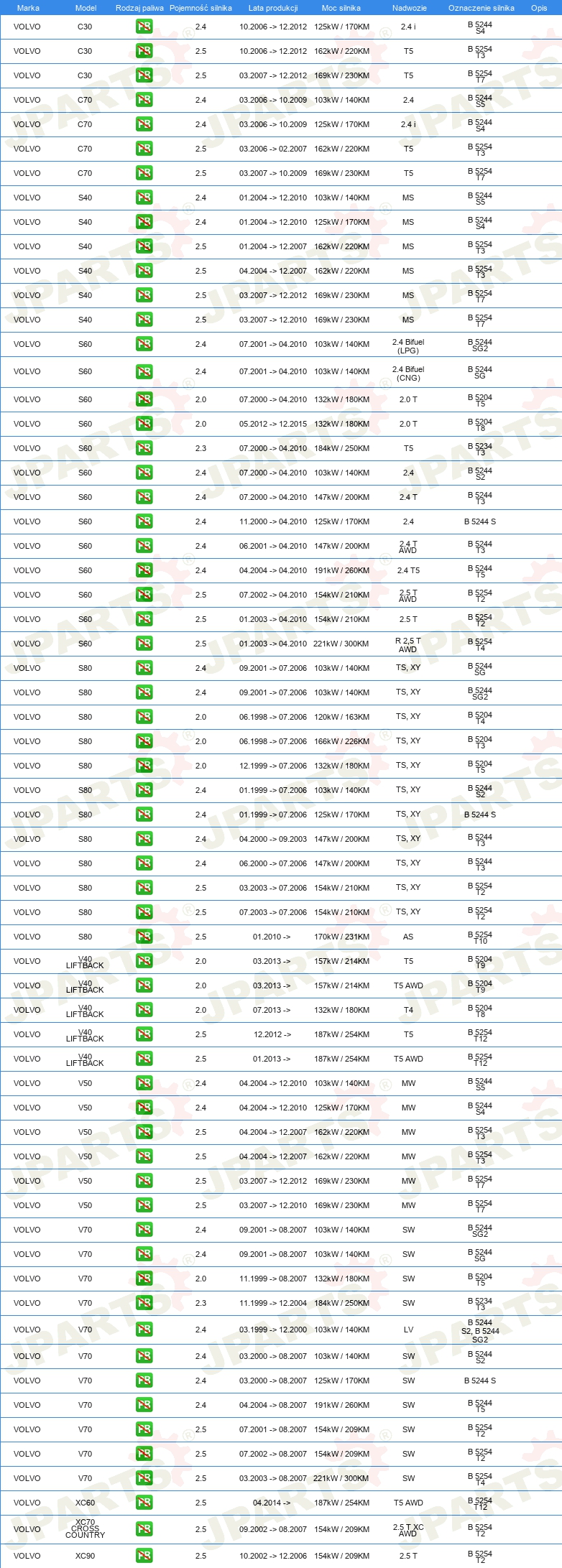Image resolution: width=562 pixels, height=1568 pixels.
Task: Click the Pojemność silnika column header
Action: [x=201, y=8]
